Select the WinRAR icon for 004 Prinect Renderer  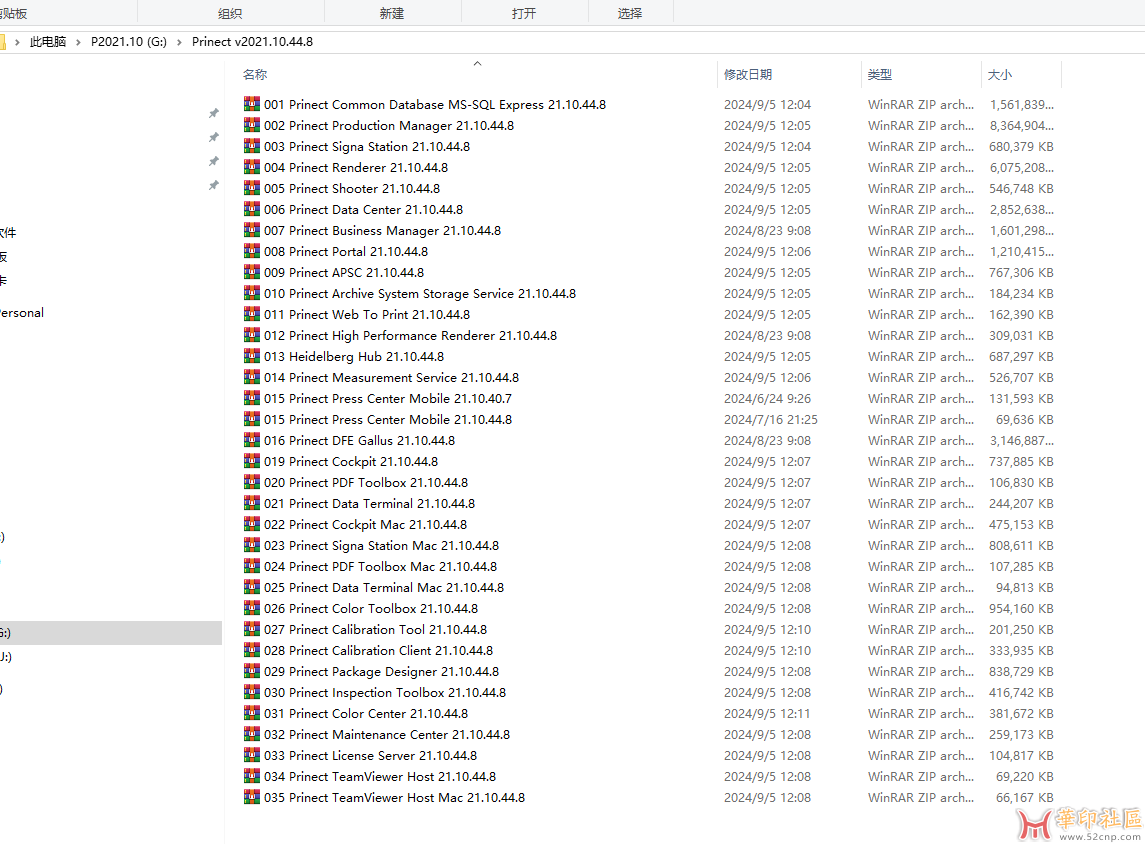click(252, 167)
